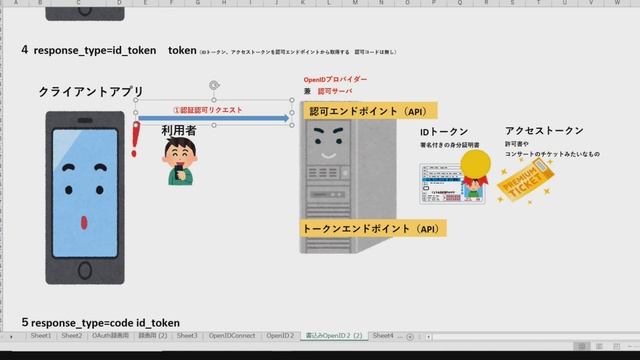Click the クライアントアプリ heading text

pos(91,91)
